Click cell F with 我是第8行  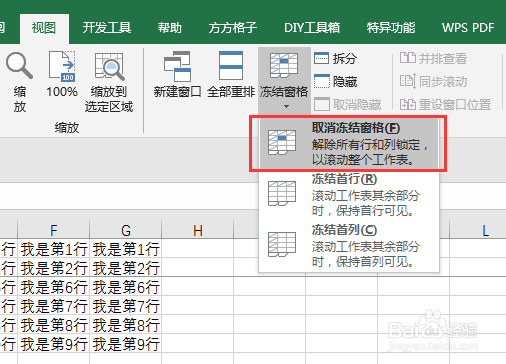[x=53, y=325]
